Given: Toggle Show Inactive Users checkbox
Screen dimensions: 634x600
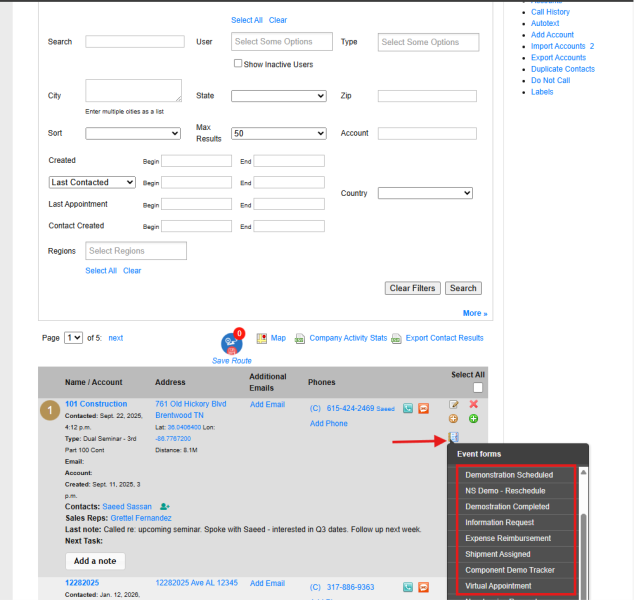Looking at the screenshot, I should pos(238,63).
